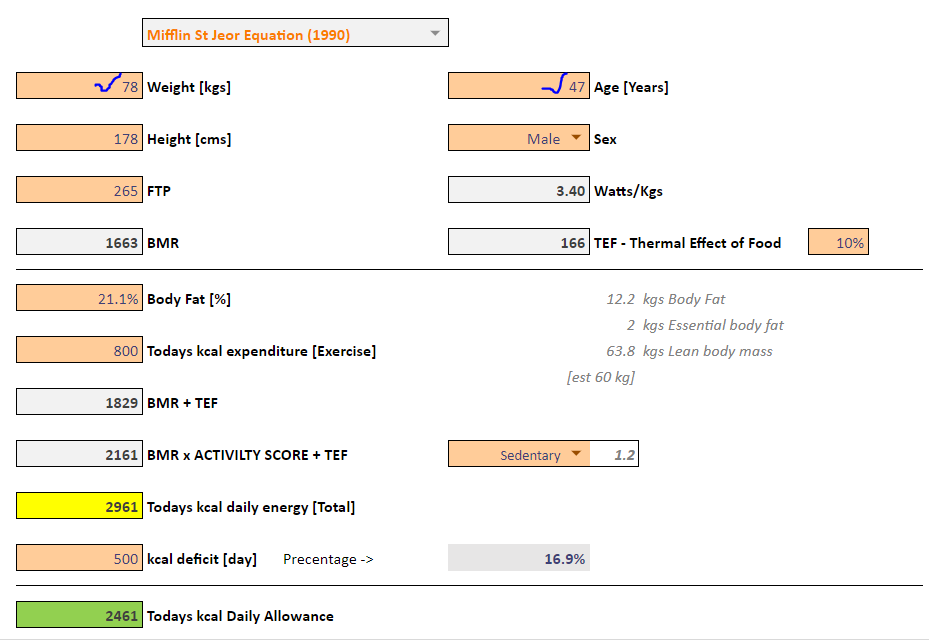929x640 pixels.
Task: Select the deficit percentage cell 16.9%
Action: tap(518, 559)
